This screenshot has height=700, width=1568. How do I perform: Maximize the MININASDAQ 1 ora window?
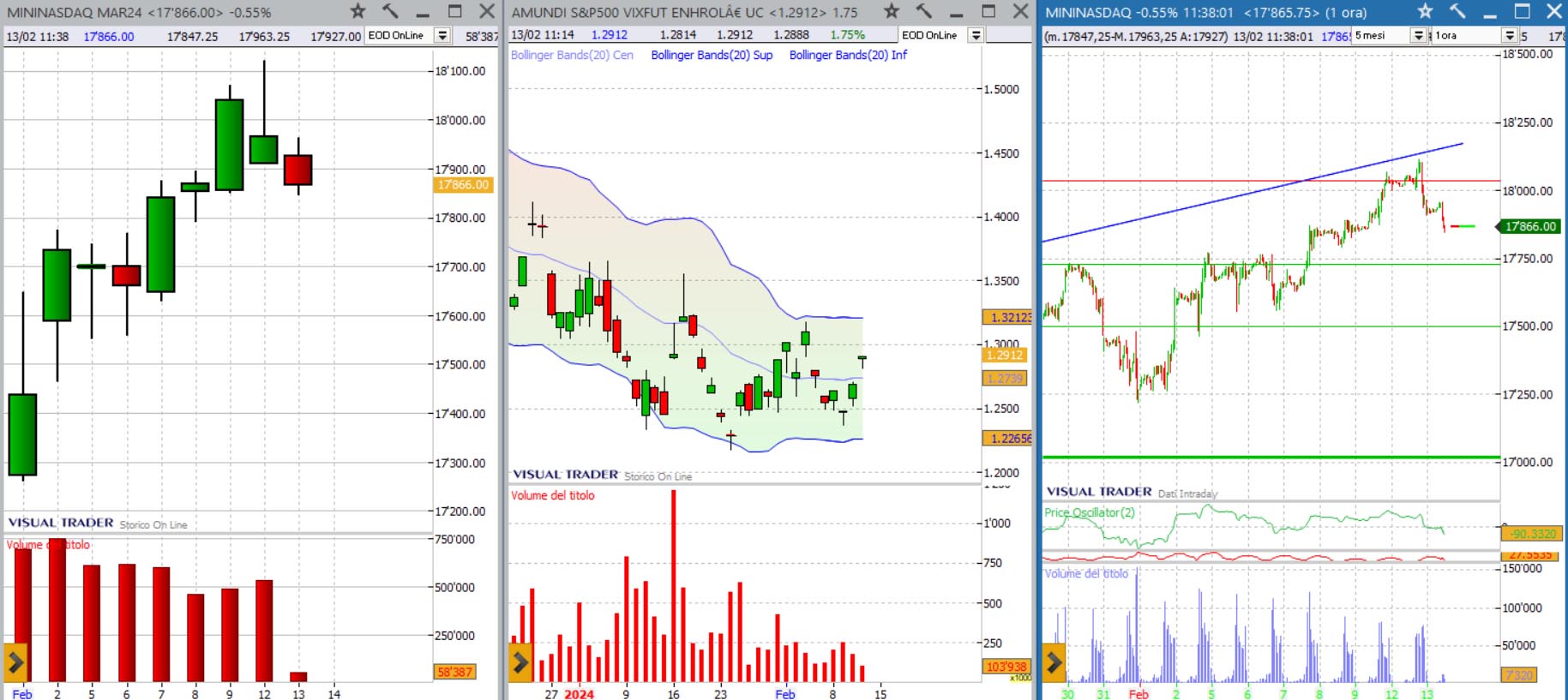(1523, 11)
